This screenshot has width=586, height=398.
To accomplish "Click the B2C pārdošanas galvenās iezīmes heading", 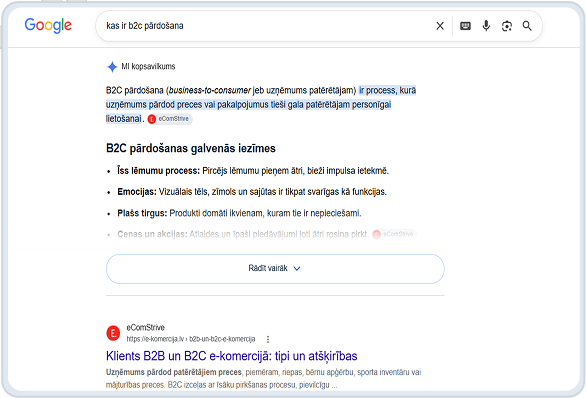I will [191, 148].
